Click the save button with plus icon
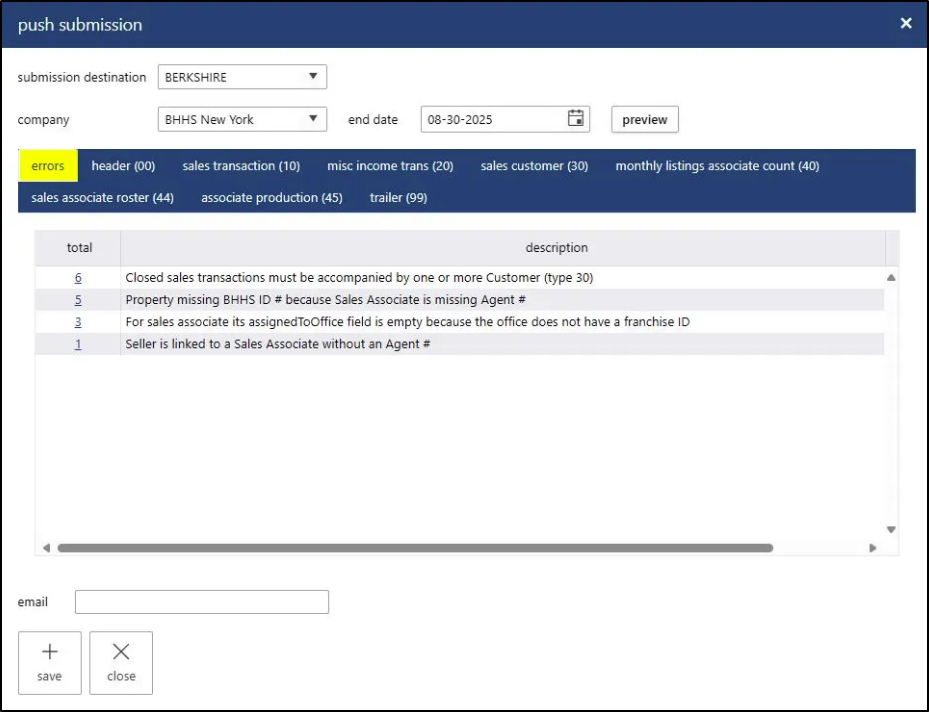The height and width of the screenshot is (712, 929). [x=50, y=663]
